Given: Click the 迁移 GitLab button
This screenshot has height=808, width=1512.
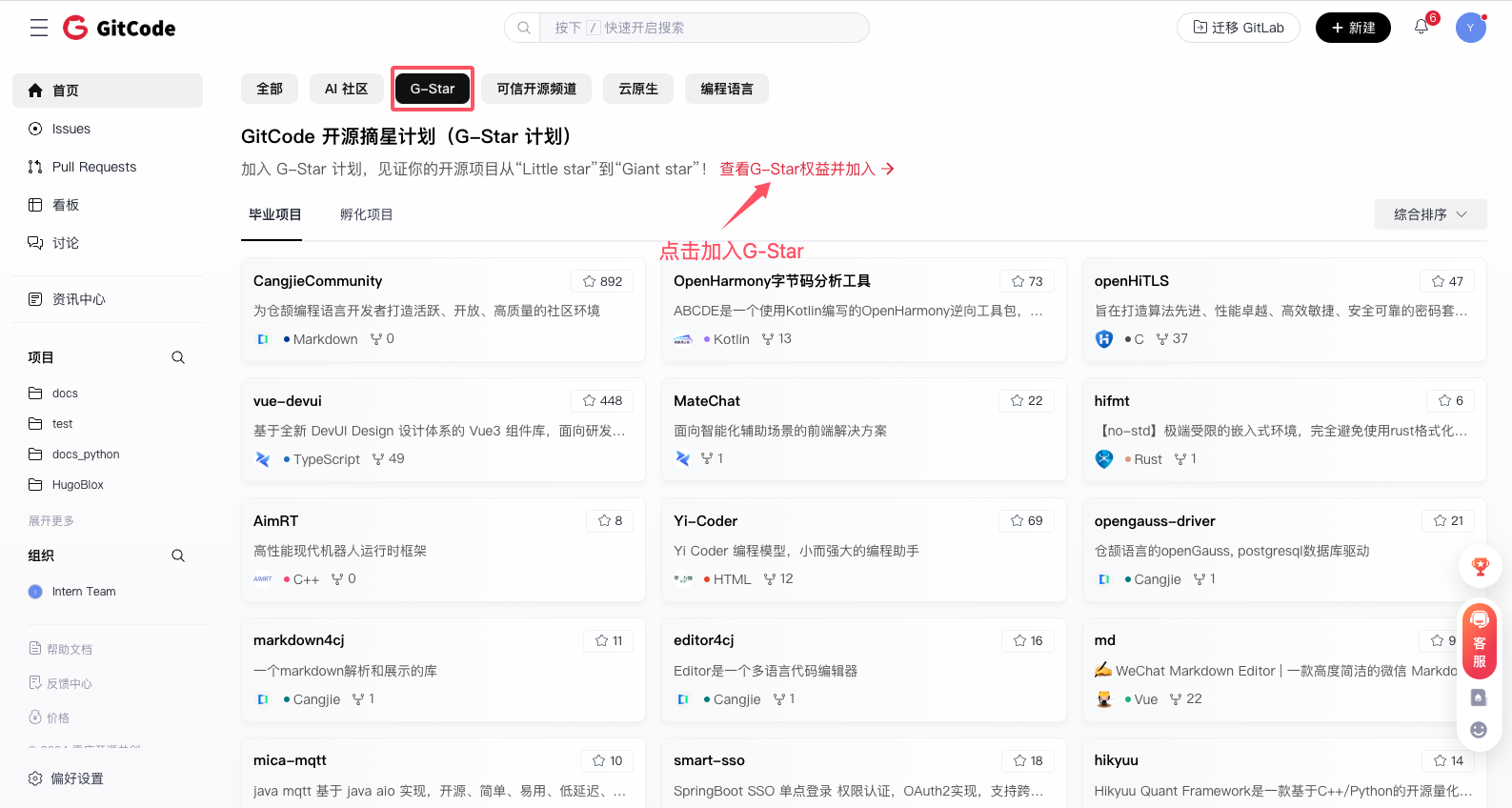Looking at the screenshot, I should [1238, 28].
